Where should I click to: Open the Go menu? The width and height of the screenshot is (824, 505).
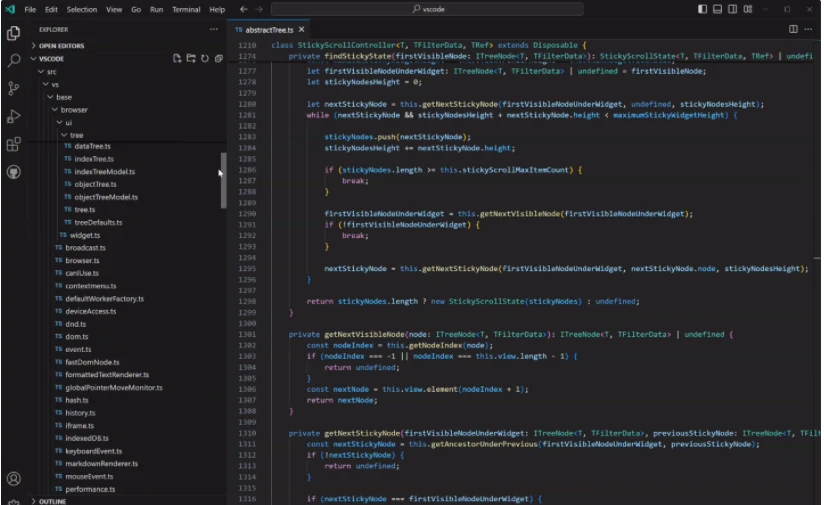point(136,9)
